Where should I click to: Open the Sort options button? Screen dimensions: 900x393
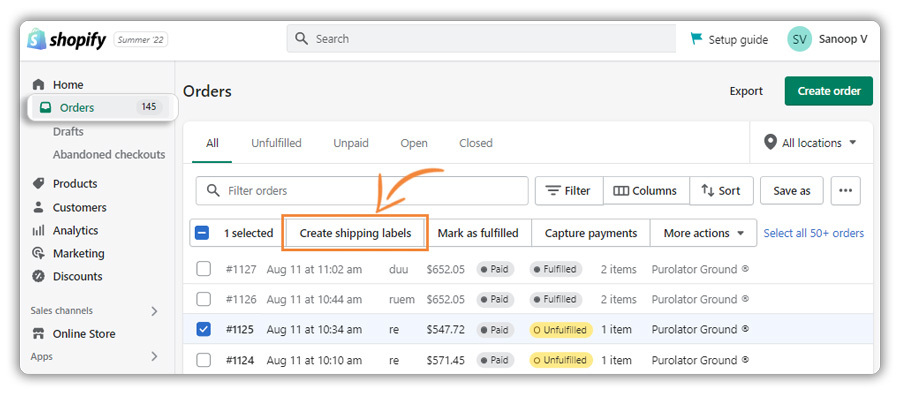click(x=721, y=190)
